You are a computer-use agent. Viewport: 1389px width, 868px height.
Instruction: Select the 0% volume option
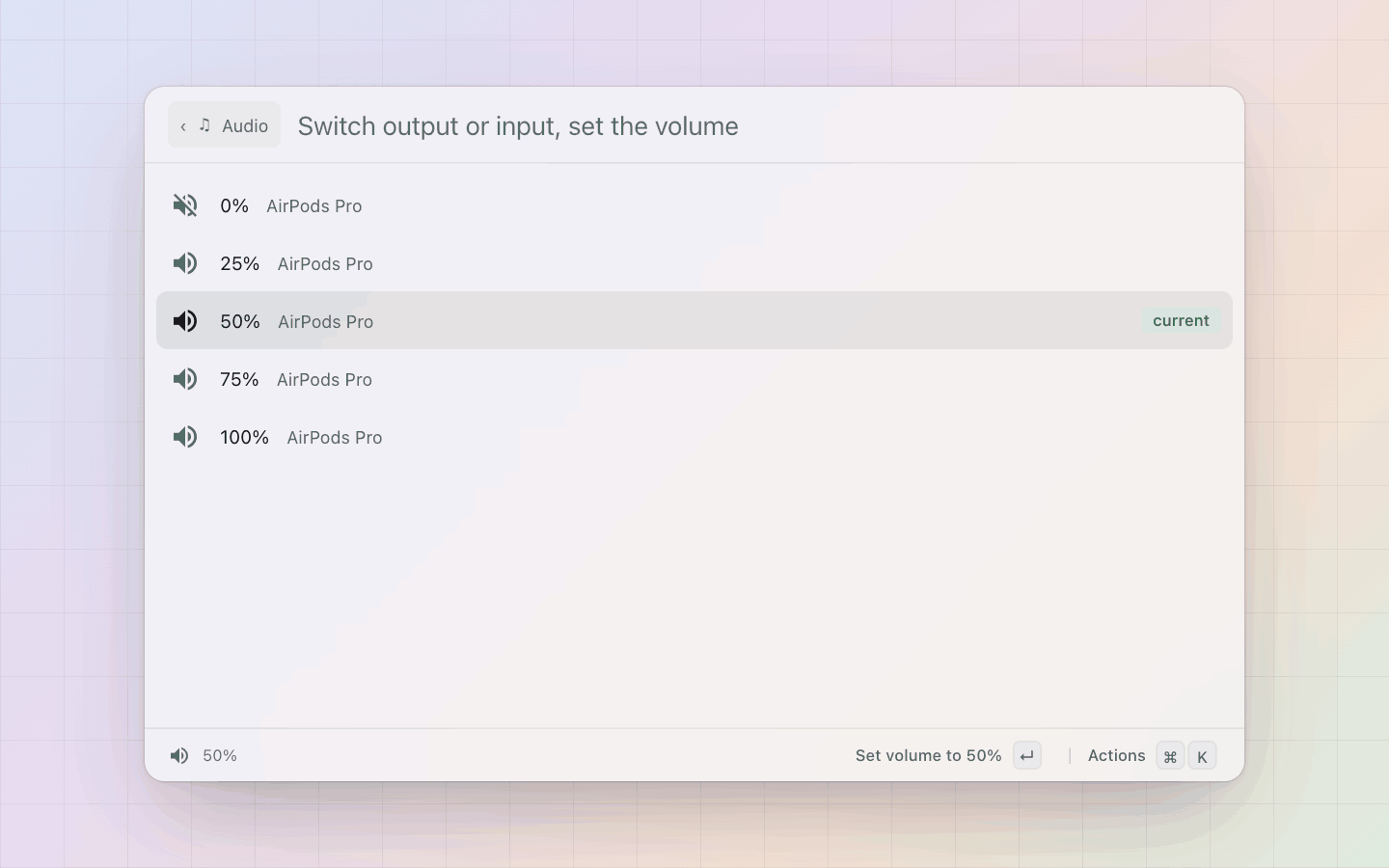click(694, 205)
